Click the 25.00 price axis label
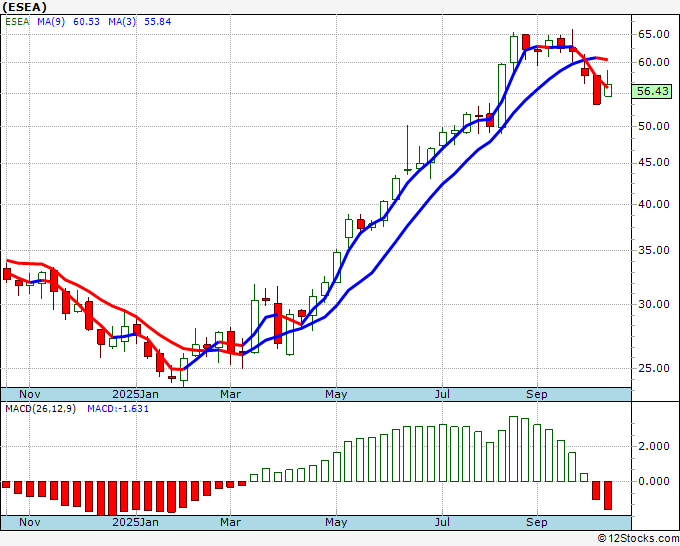 pos(654,368)
